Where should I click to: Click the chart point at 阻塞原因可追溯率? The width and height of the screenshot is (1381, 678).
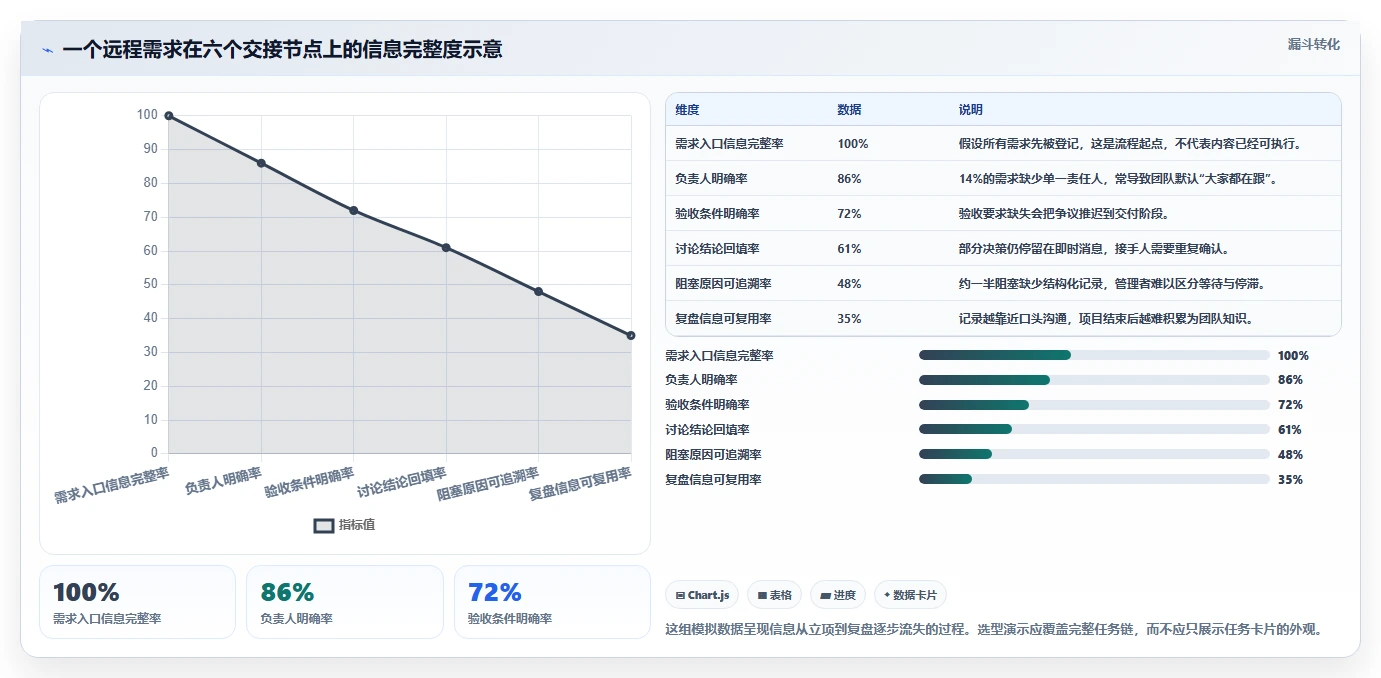tap(538, 291)
